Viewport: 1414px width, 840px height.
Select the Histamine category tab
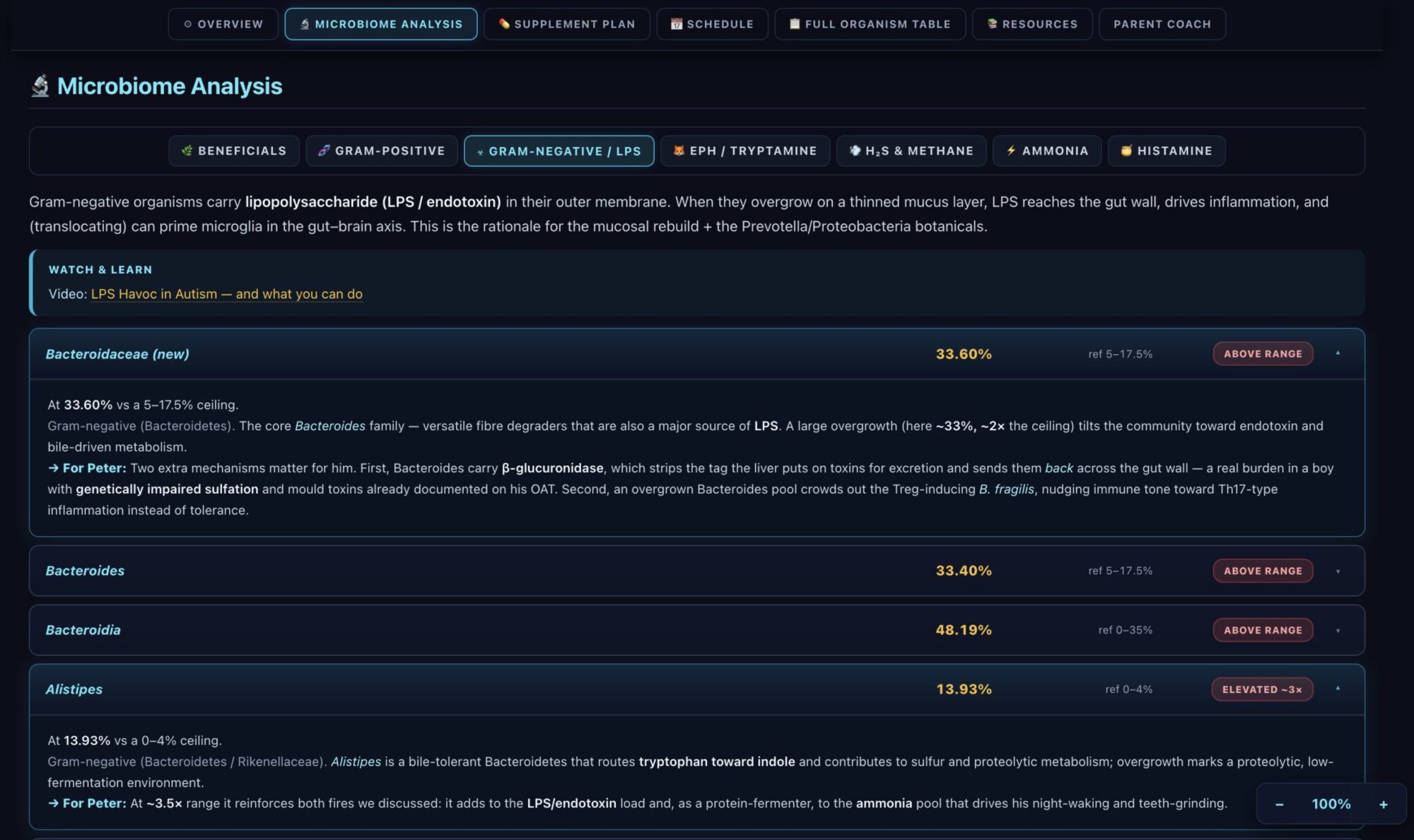[x=1167, y=151]
